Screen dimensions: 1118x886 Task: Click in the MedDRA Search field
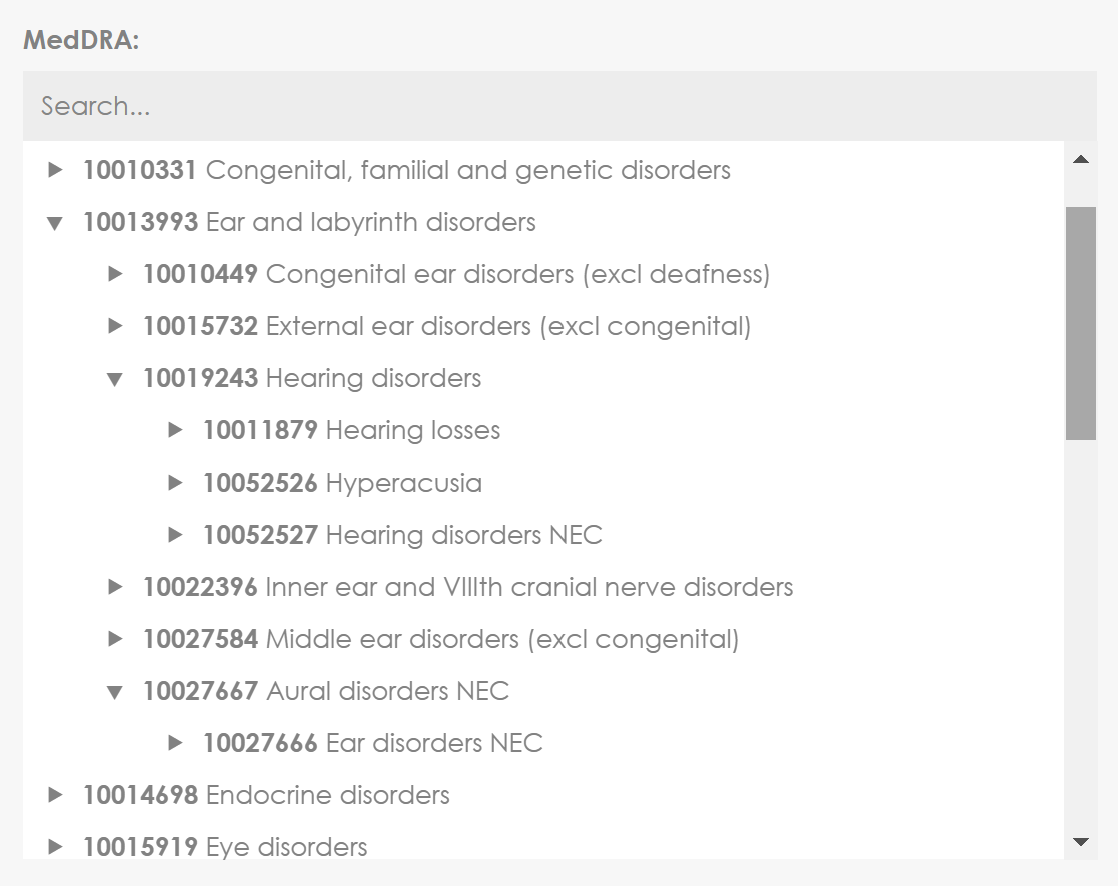pyautogui.click(x=560, y=105)
